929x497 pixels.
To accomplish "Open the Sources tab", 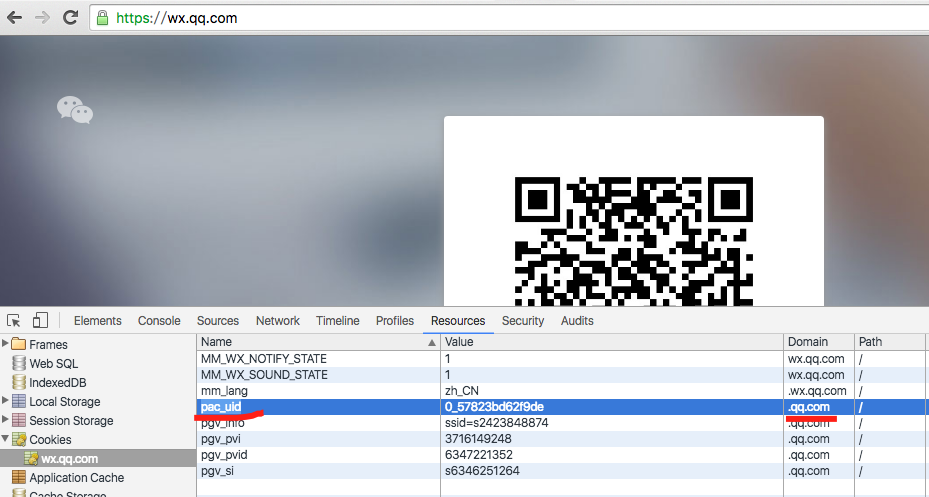I will [x=217, y=320].
